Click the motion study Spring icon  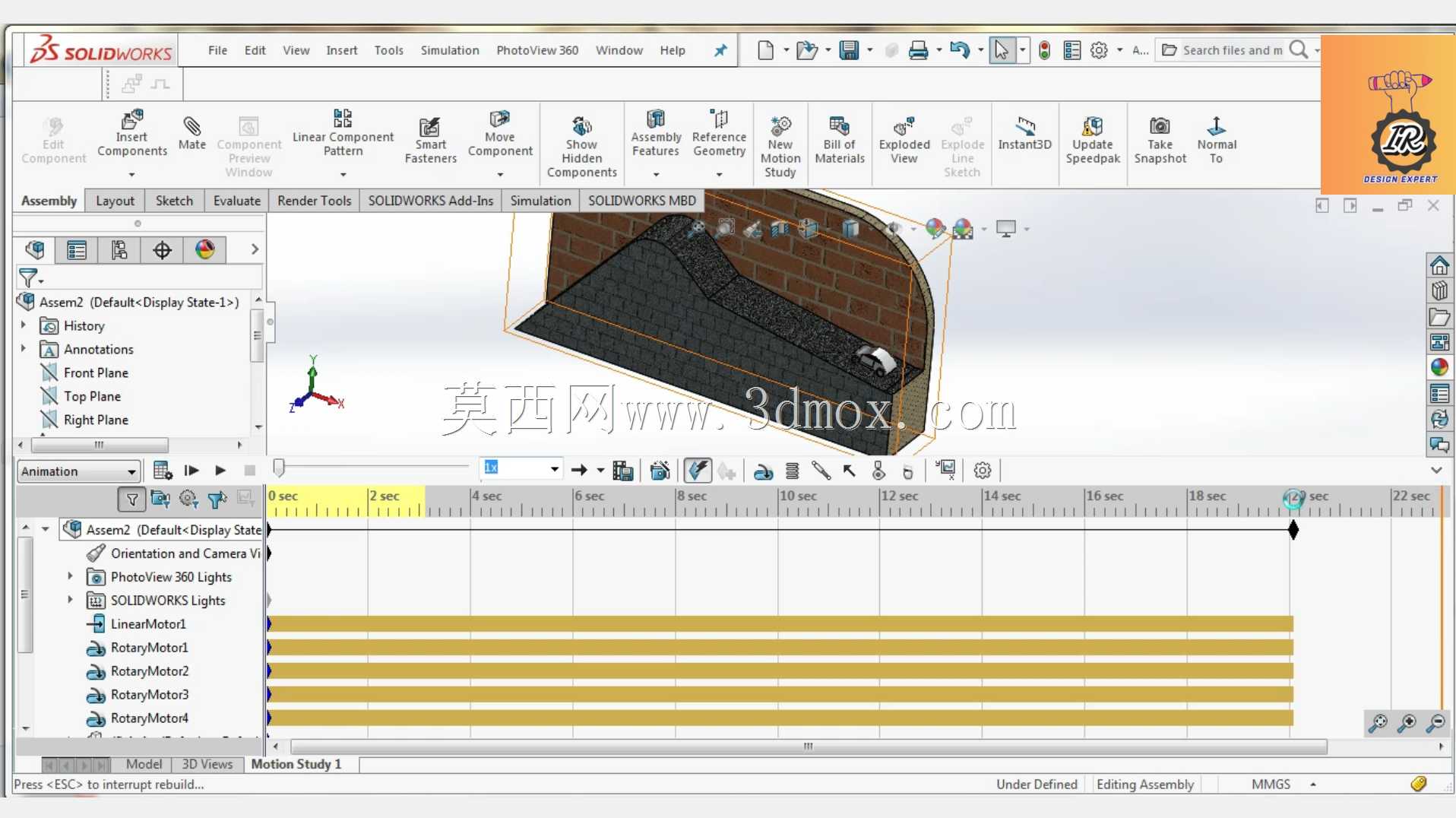pos(793,471)
